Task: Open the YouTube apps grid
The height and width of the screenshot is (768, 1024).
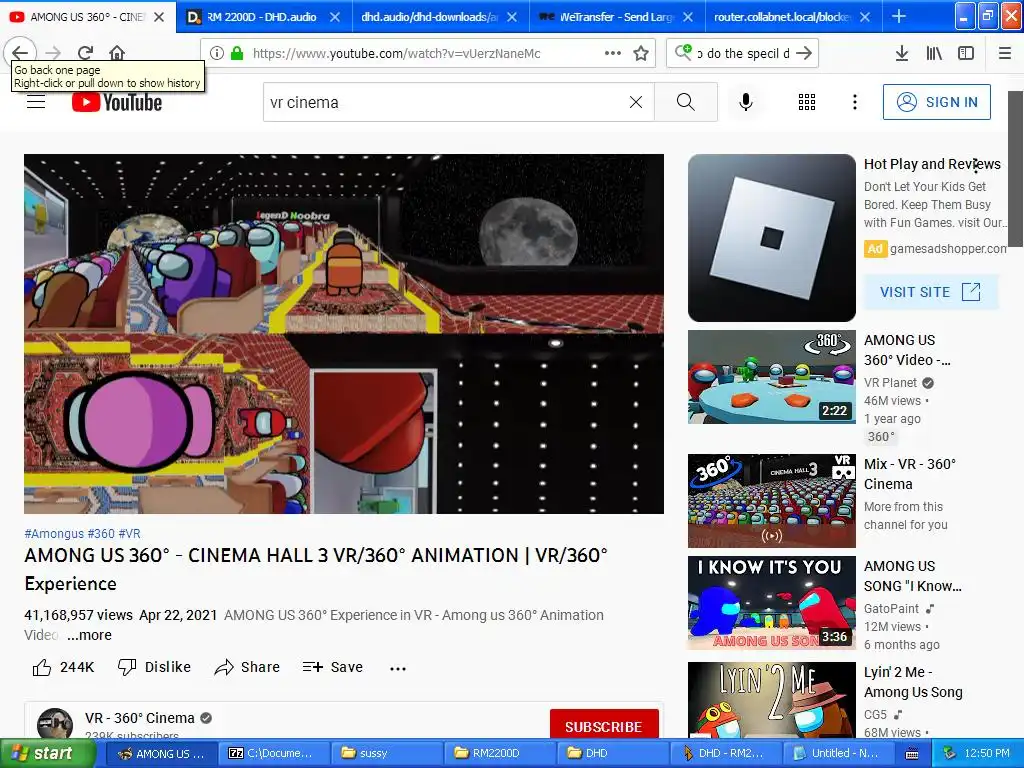Action: pyautogui.click(x=807, y=102)
